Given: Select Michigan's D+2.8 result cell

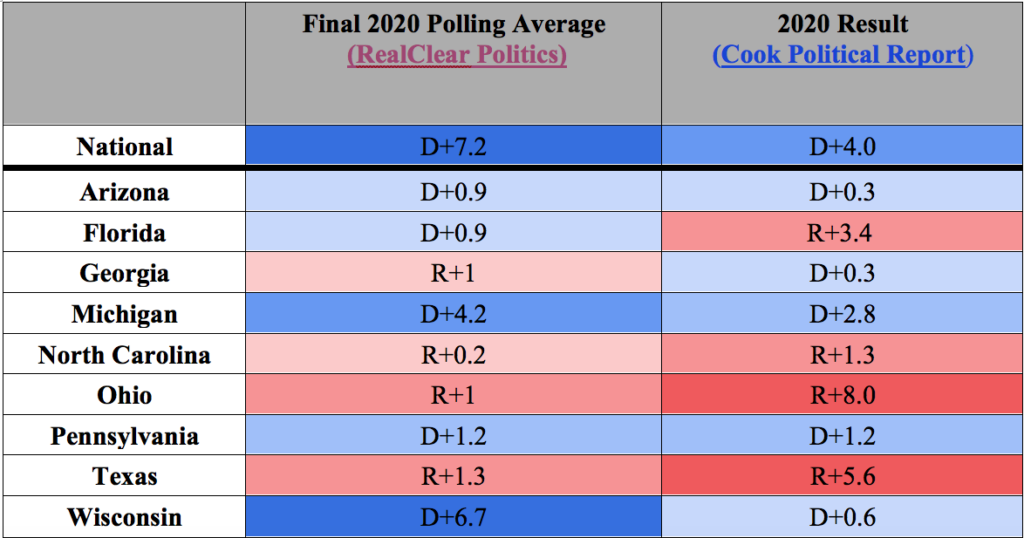Looking at the screenshot, I should click(x=842, y=313).
